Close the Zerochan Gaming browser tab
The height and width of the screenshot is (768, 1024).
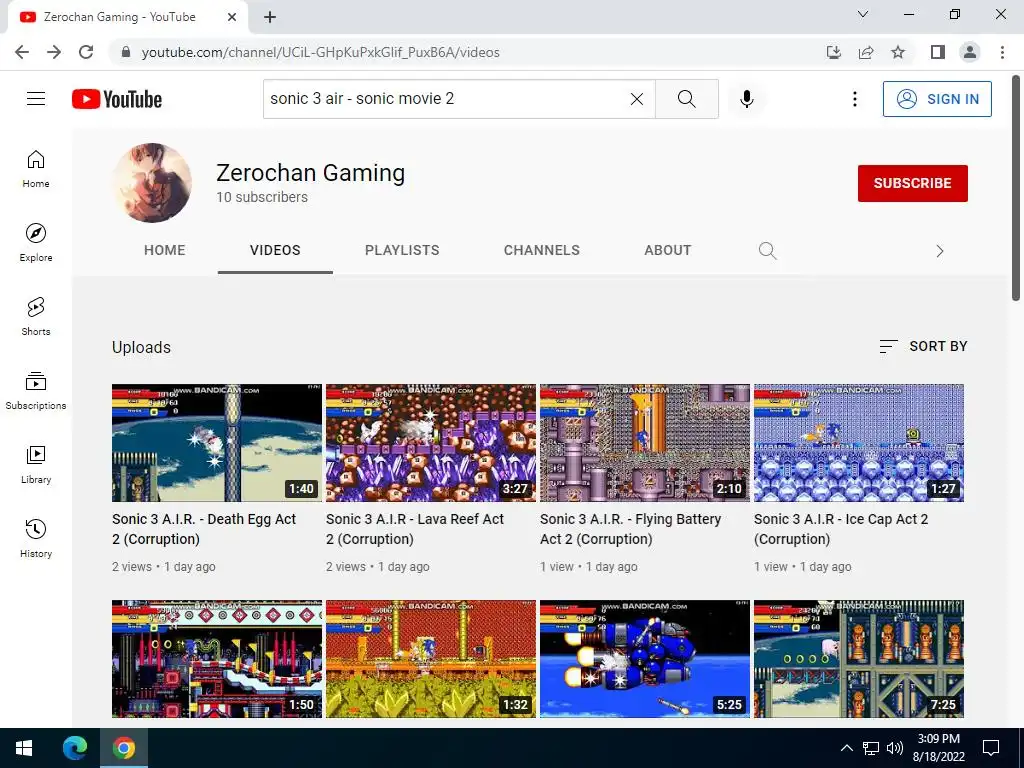coord(232,17)
